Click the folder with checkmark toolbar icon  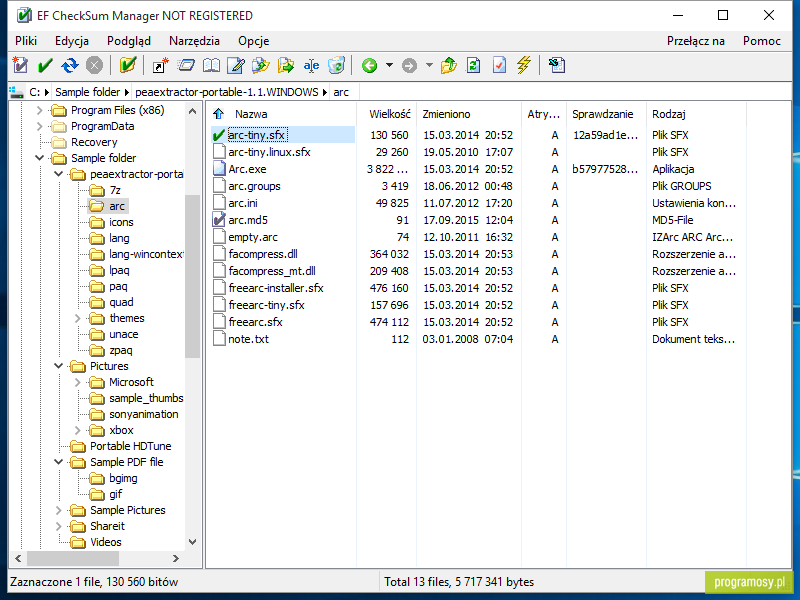[x=128, y=65]
